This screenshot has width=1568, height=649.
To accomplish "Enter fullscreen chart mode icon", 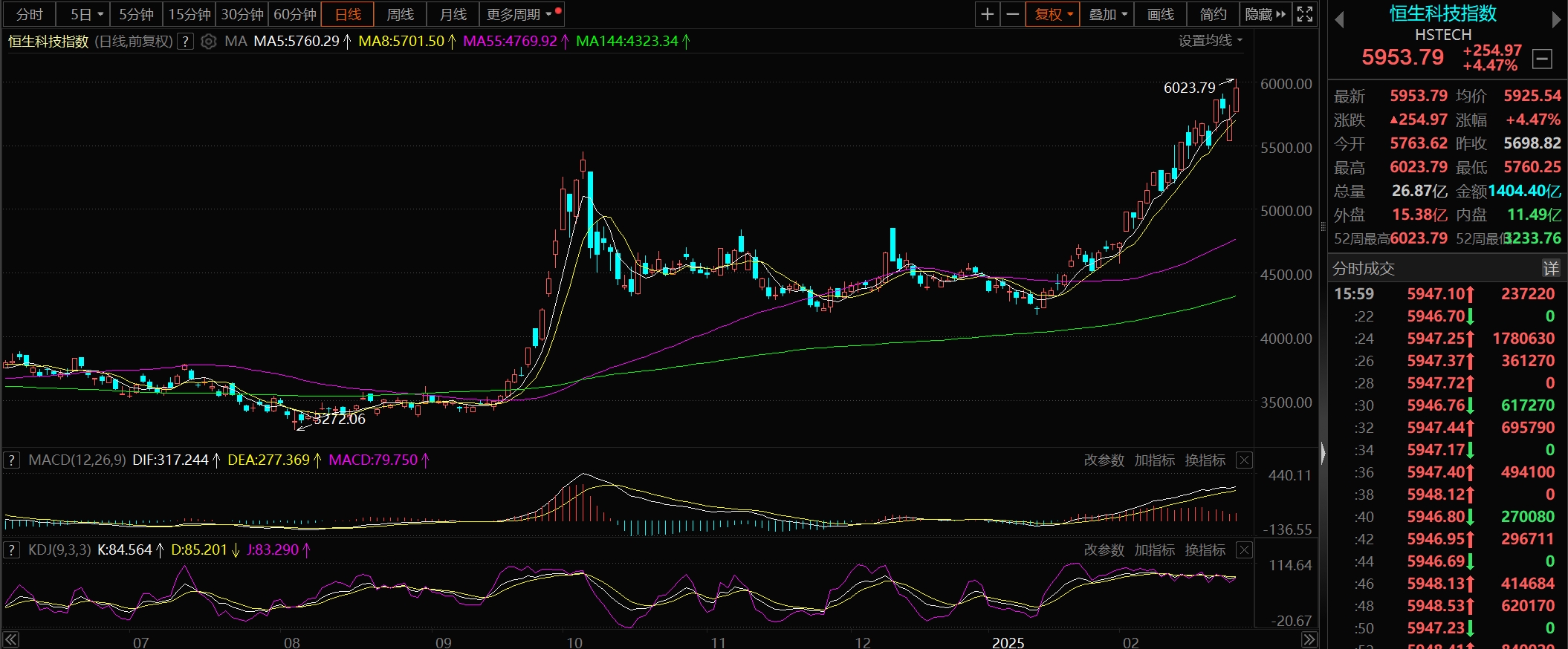I will [1305, 14].
